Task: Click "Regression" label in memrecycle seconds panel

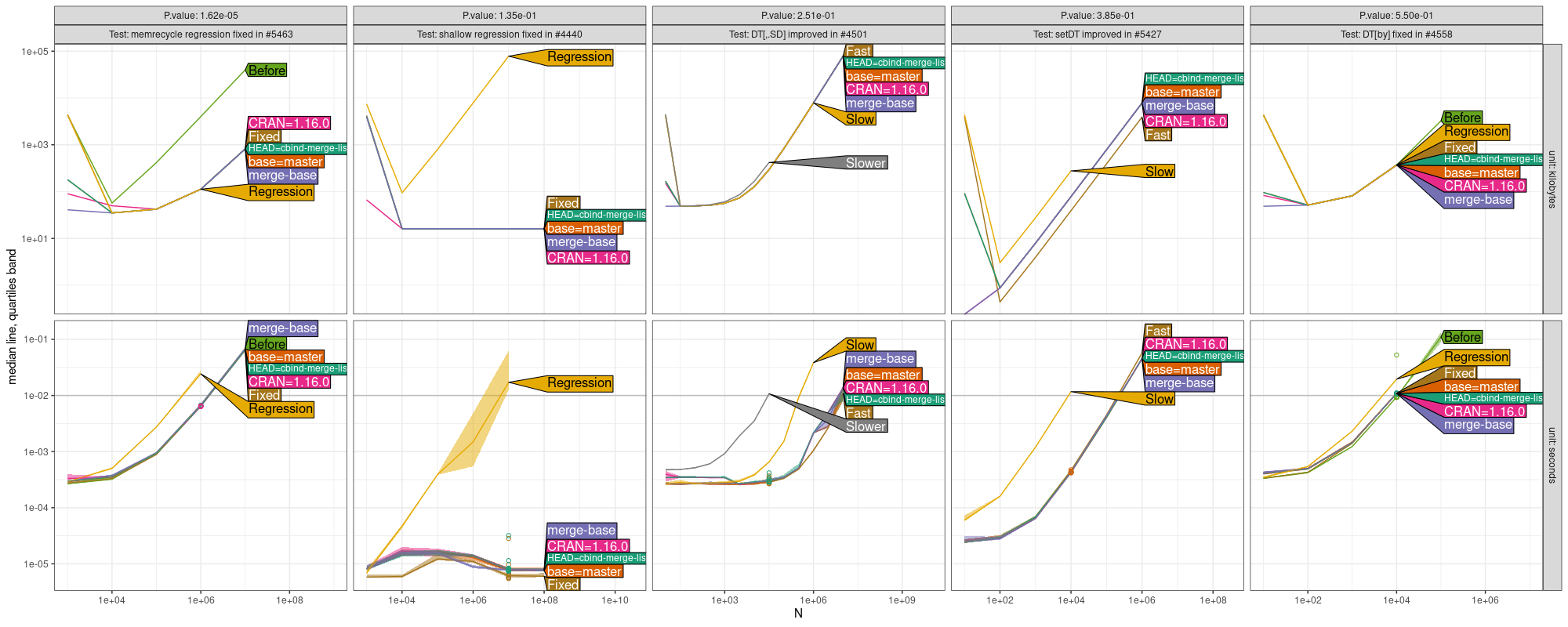Action: coord(281,409)
